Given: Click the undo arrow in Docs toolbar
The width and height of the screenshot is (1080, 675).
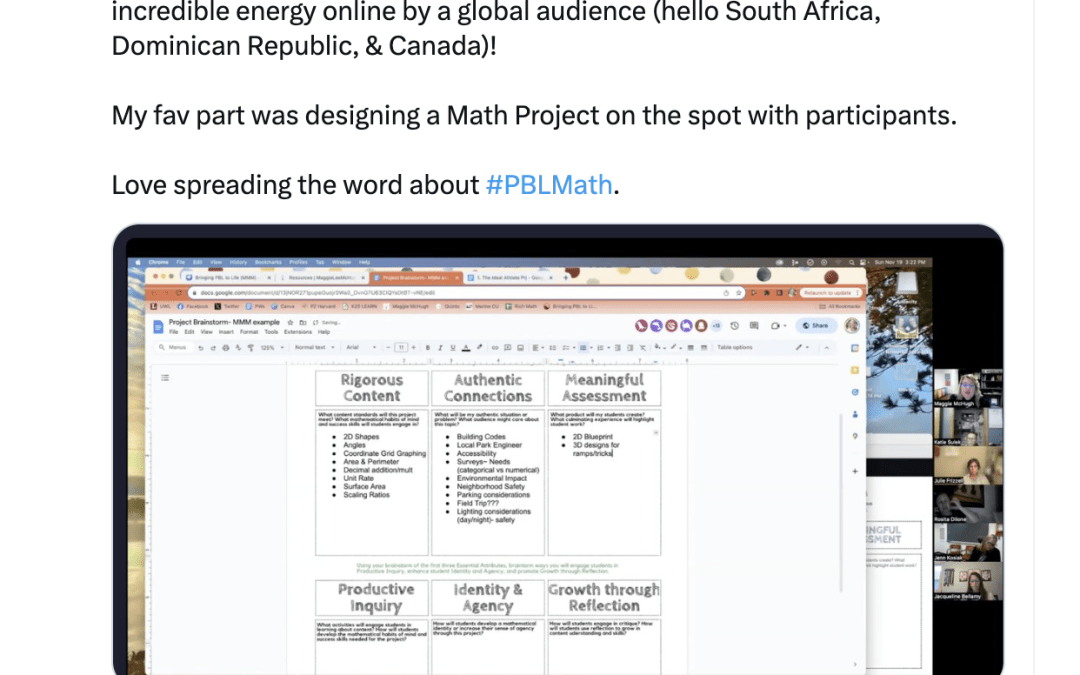Looking at the screenshot, I should [x=201, y=348].
